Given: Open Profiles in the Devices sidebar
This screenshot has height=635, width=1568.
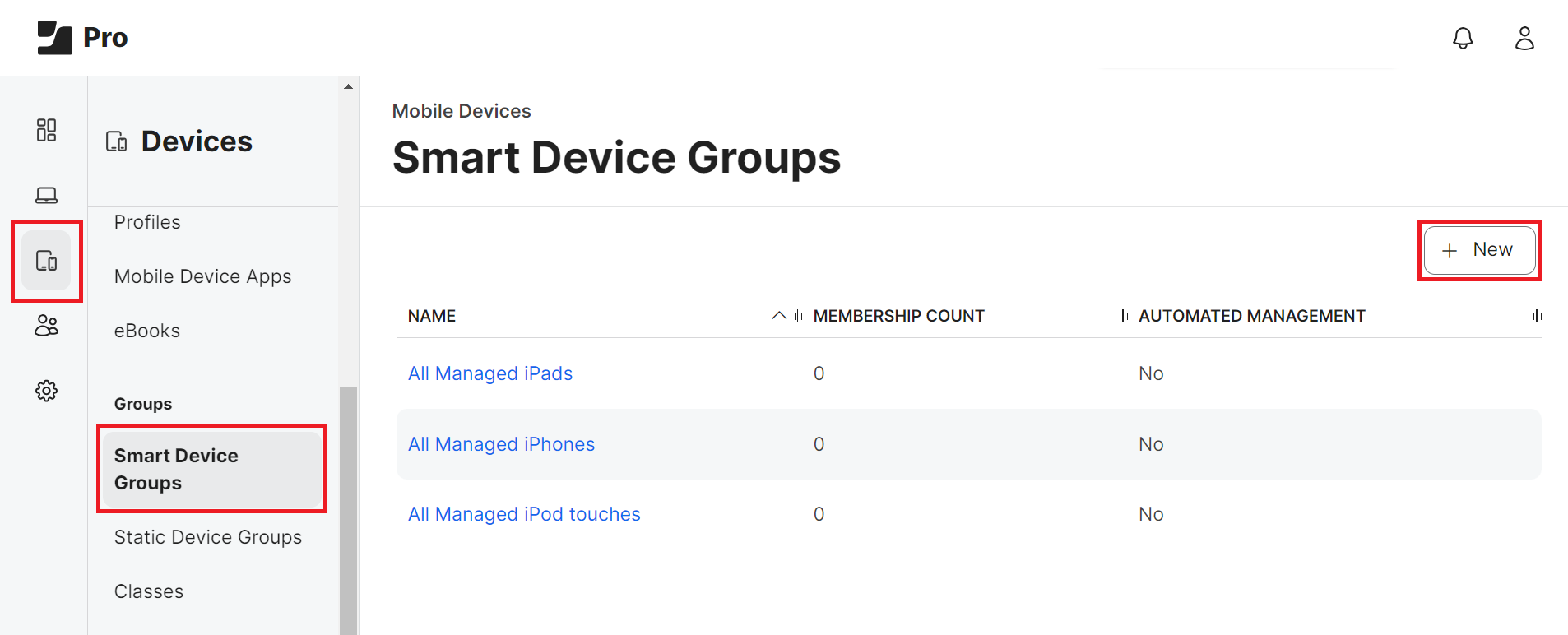Looking at the screenshot, I should point(147,222).
